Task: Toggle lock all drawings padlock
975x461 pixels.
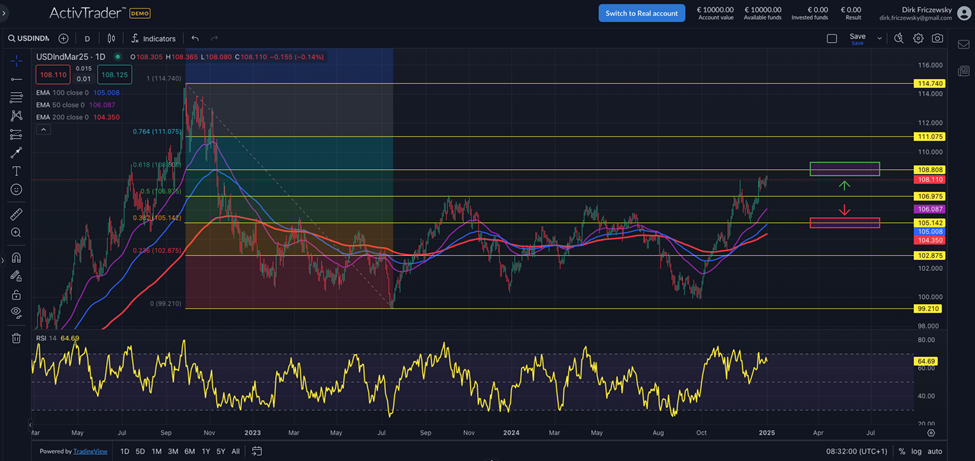Action: 16,295
